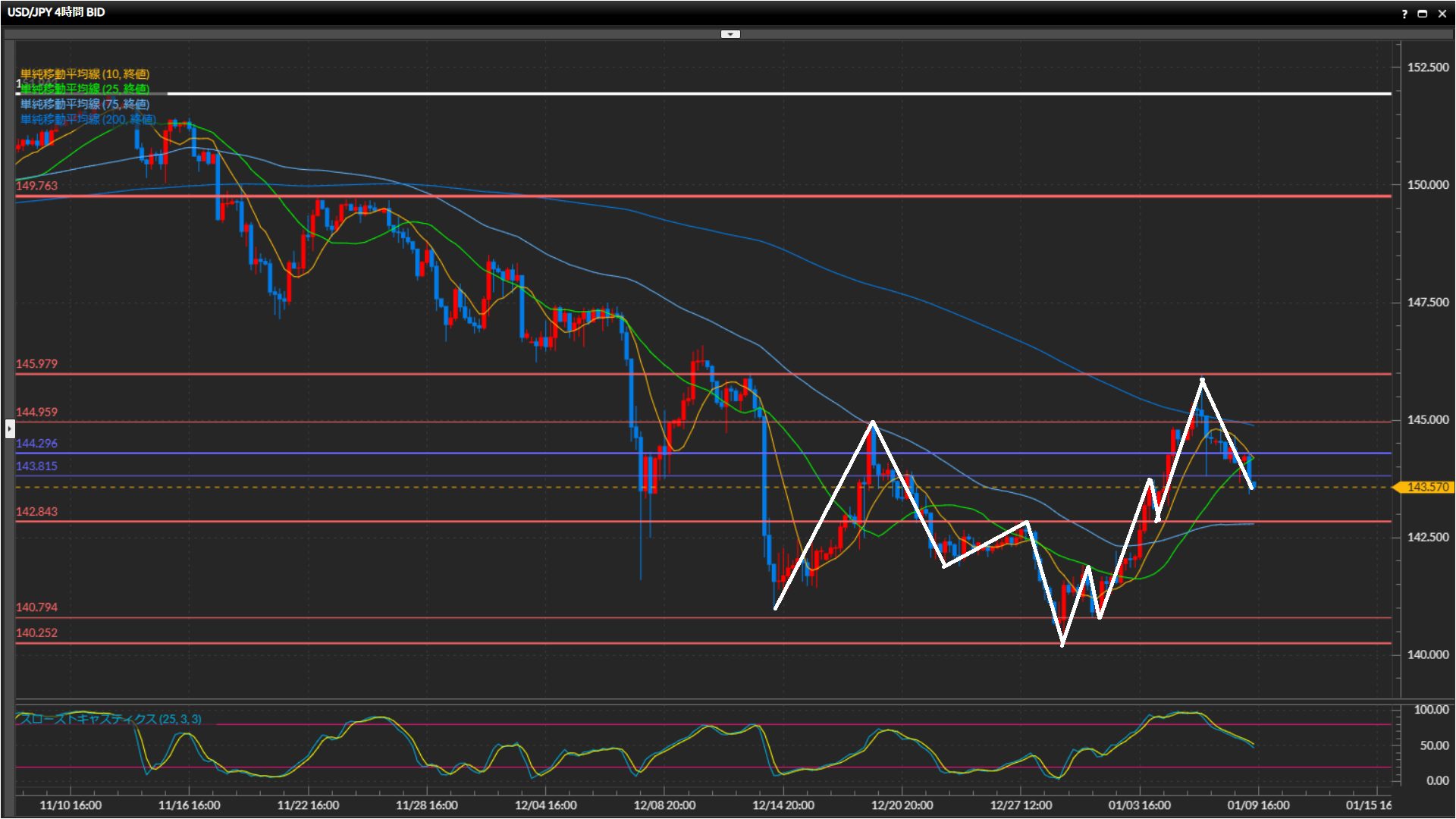Click the 01/09 16:00 time axis label
1456x819 pixels.
1258,805
